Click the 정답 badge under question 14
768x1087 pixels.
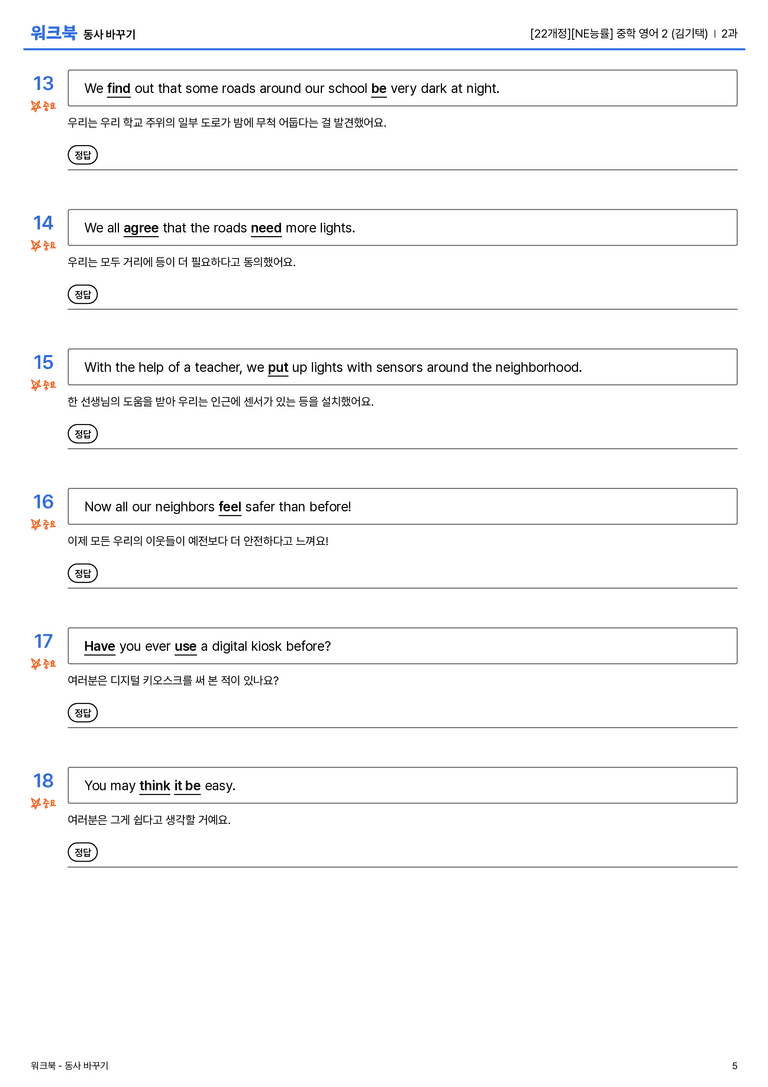pyautogui.click(x=82, y=295)
